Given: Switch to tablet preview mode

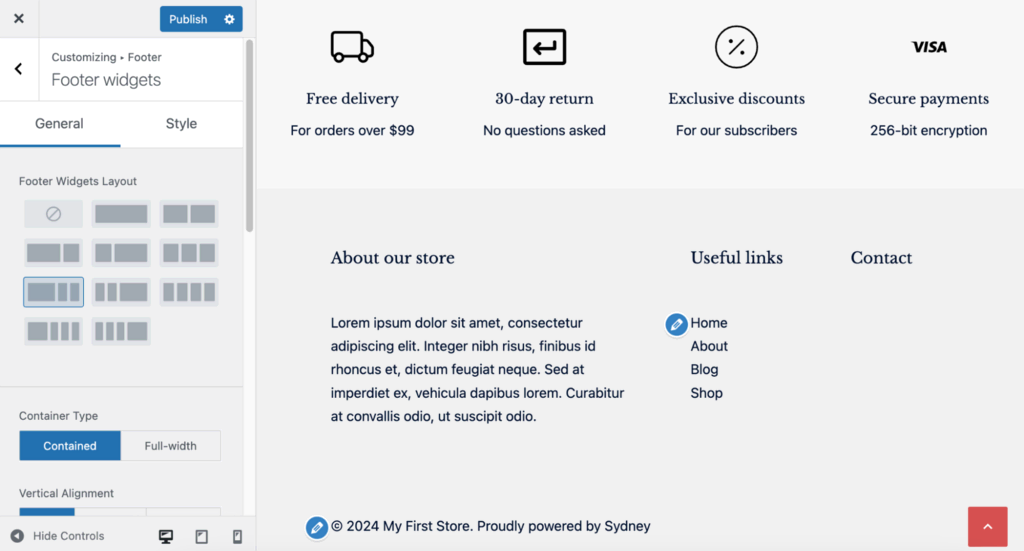Looking at the screenshot, I should [201, 537].
